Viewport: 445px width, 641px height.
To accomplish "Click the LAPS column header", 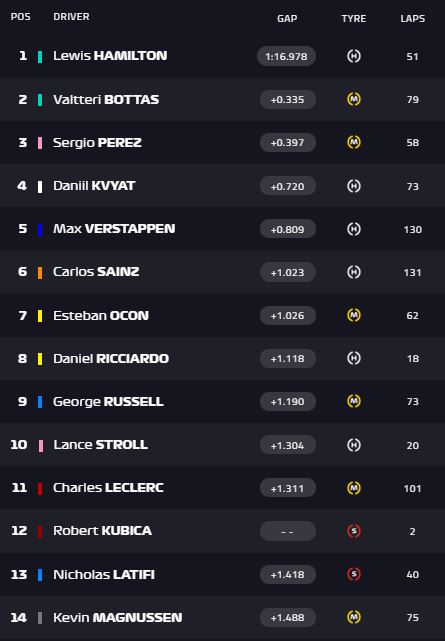I will (413, 18).
